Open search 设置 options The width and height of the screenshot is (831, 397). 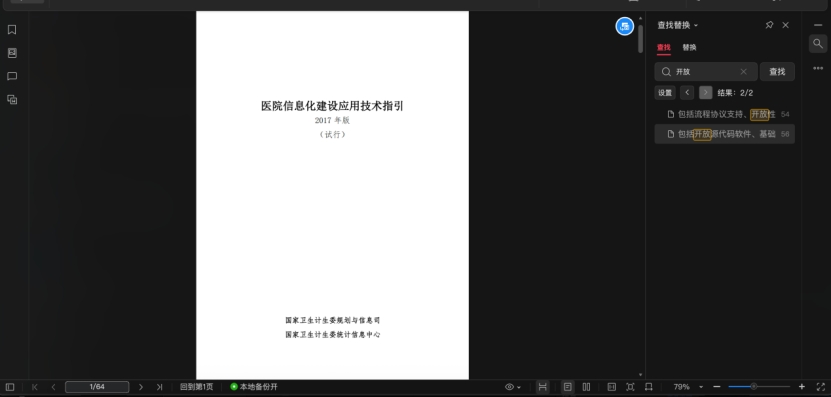pyautogui.click(x=665, y=93)
